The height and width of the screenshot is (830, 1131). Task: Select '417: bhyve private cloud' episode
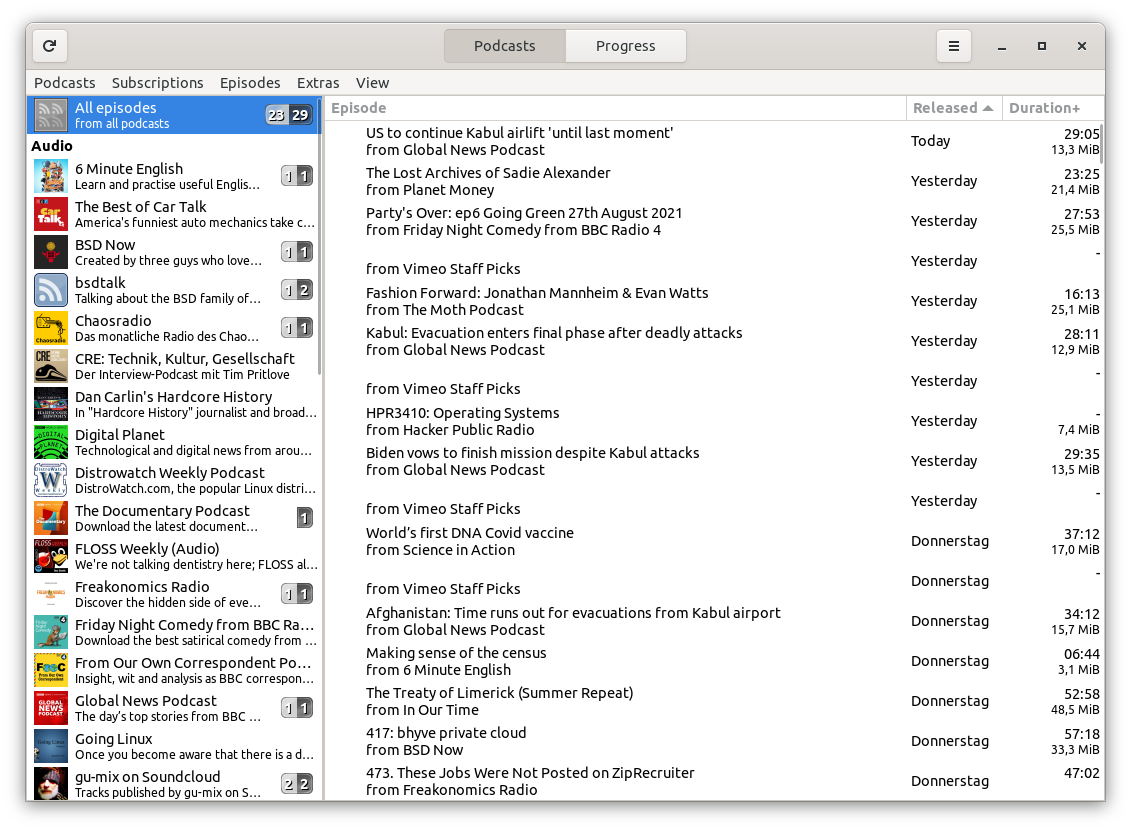(x=714, y=741)
